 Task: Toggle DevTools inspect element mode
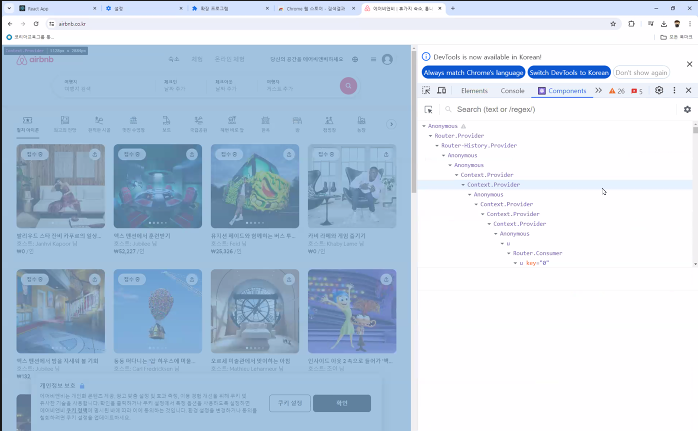coord(426,90)
